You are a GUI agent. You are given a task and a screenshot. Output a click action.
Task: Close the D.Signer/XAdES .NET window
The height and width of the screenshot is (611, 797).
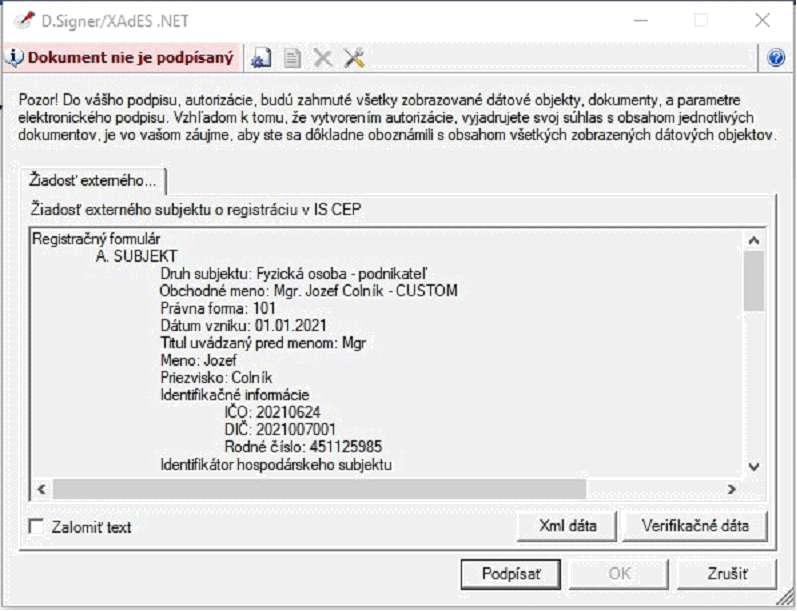pos(762,21)
